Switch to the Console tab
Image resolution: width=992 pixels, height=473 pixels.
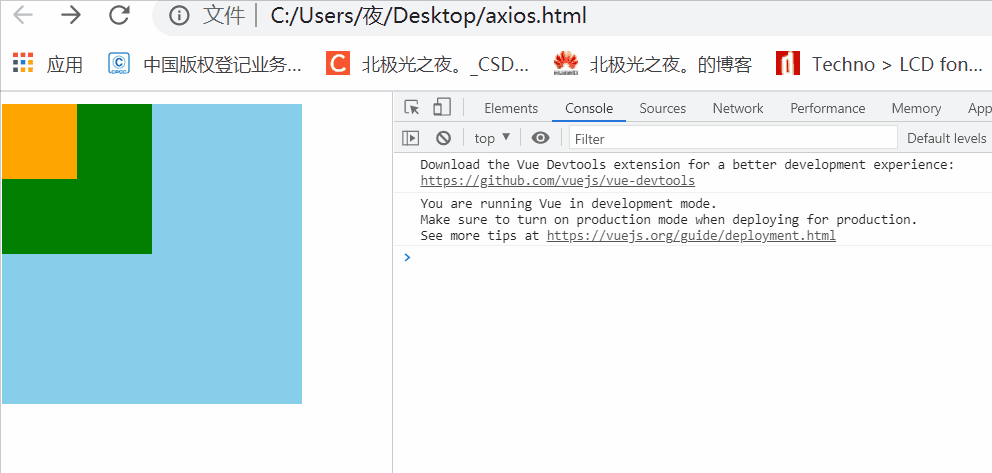tap(589, 108)
